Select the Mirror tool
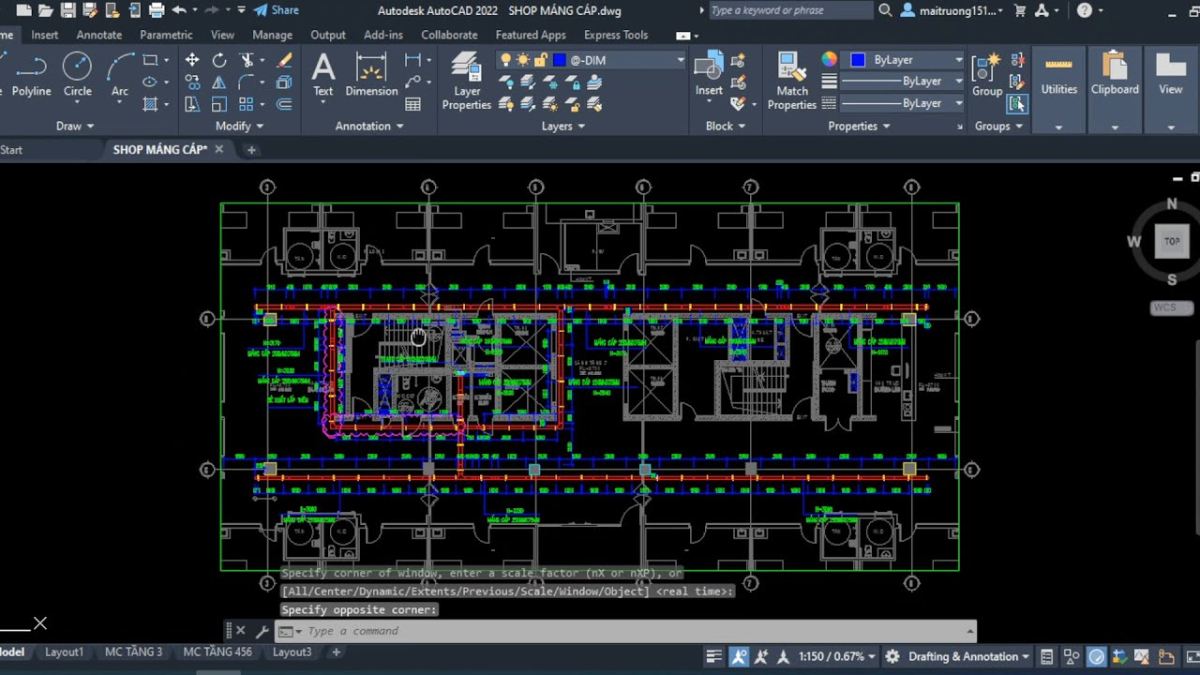This screenshot has width=1200, height=675. click(219, 82)
